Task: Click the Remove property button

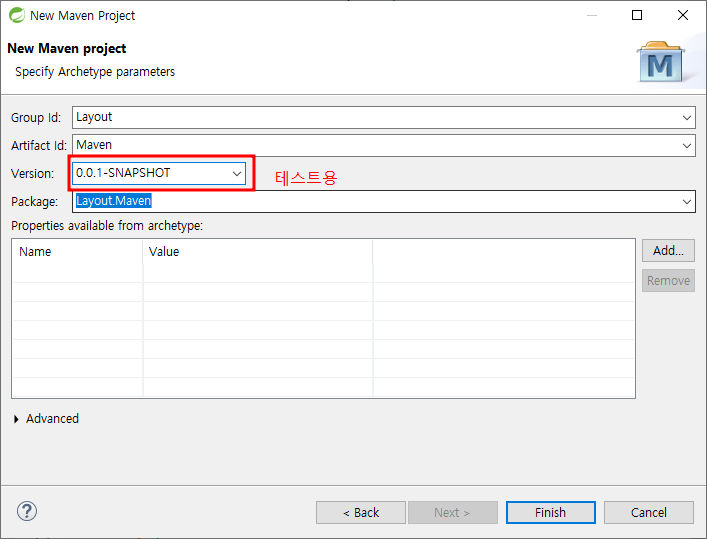Action: click(x=668, y=281)
